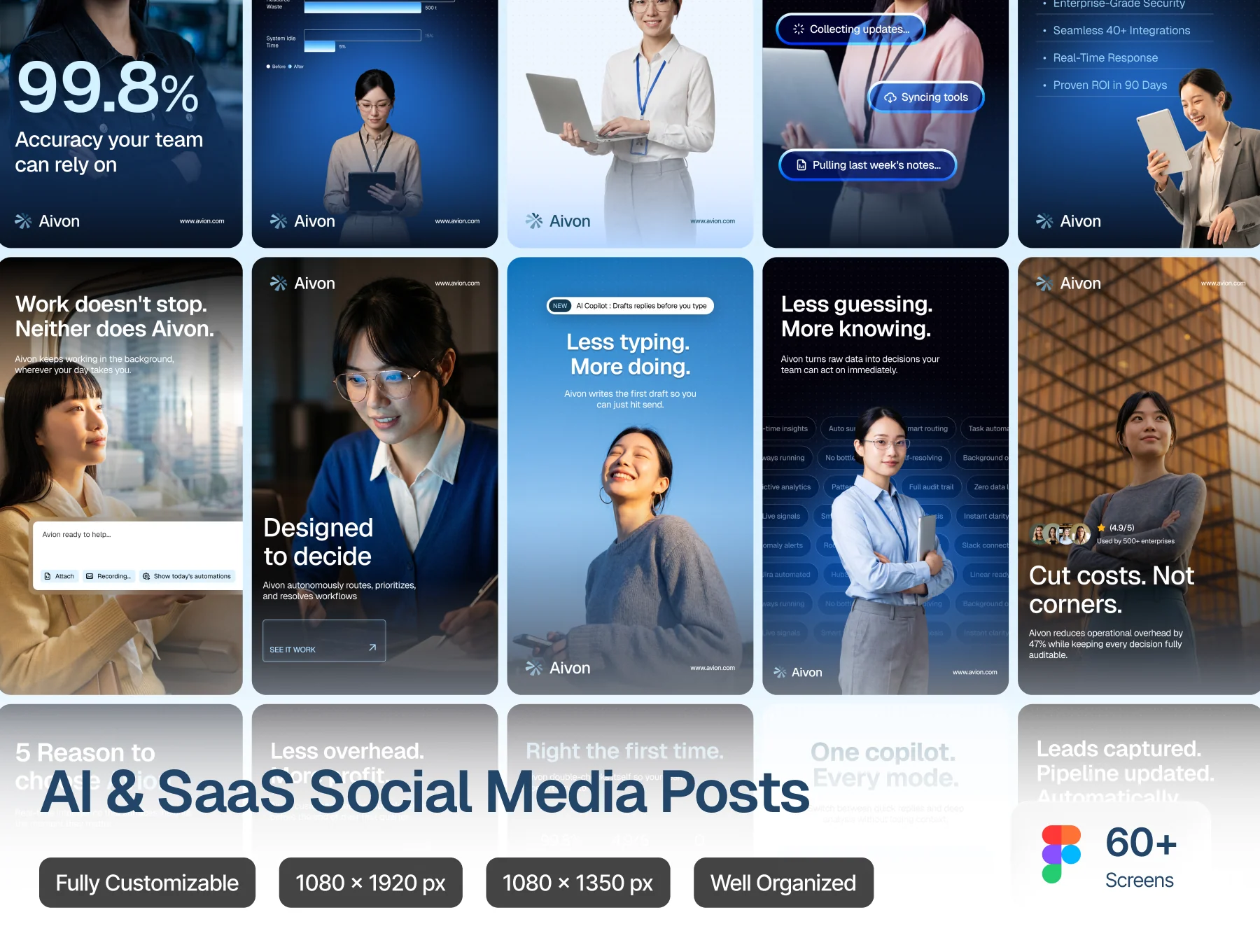This screenshot has height=952, width=1260.
Task: Click the Designed to decide headline
Action: 318,542
